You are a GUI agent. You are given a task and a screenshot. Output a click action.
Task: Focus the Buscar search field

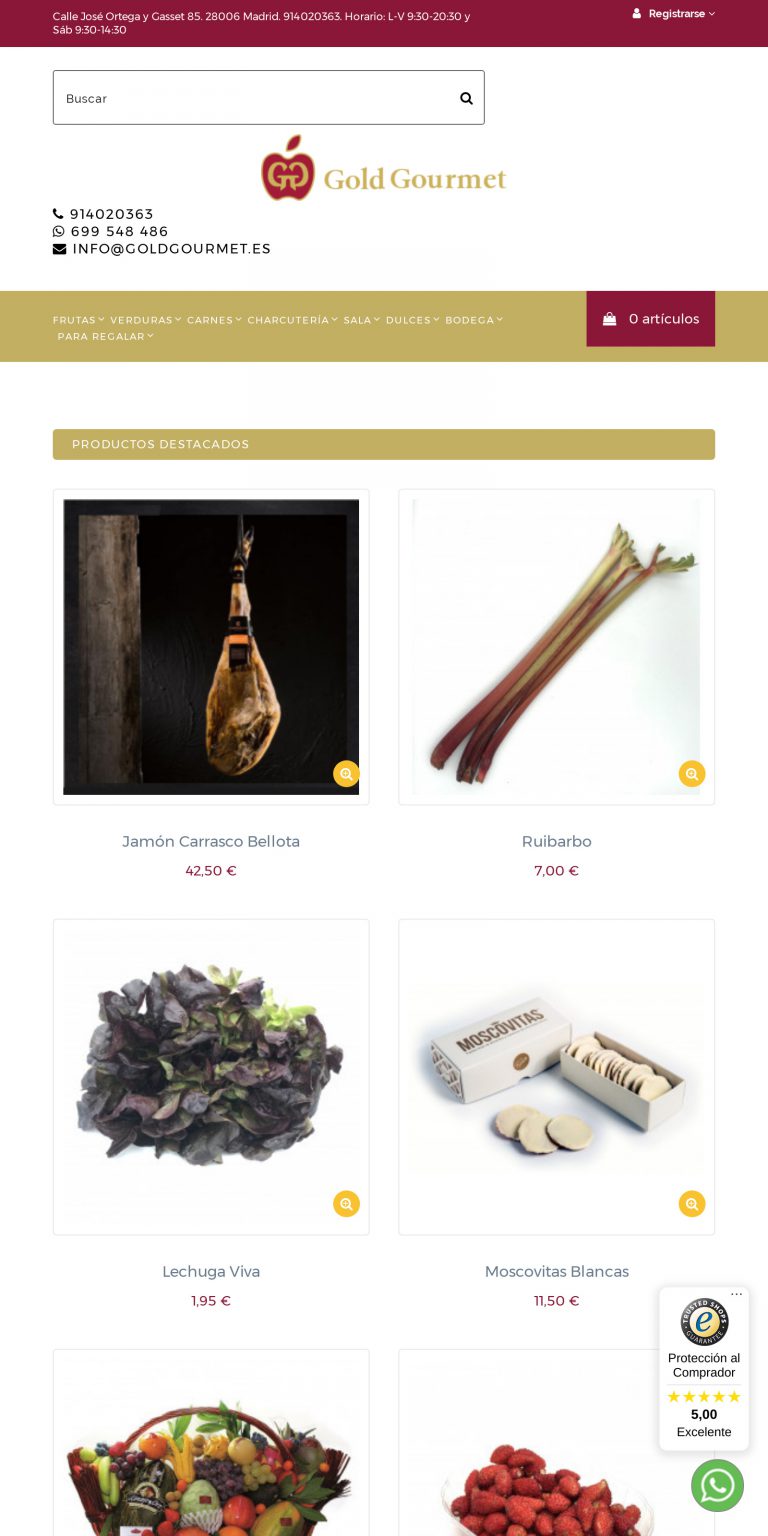(254, 98)
